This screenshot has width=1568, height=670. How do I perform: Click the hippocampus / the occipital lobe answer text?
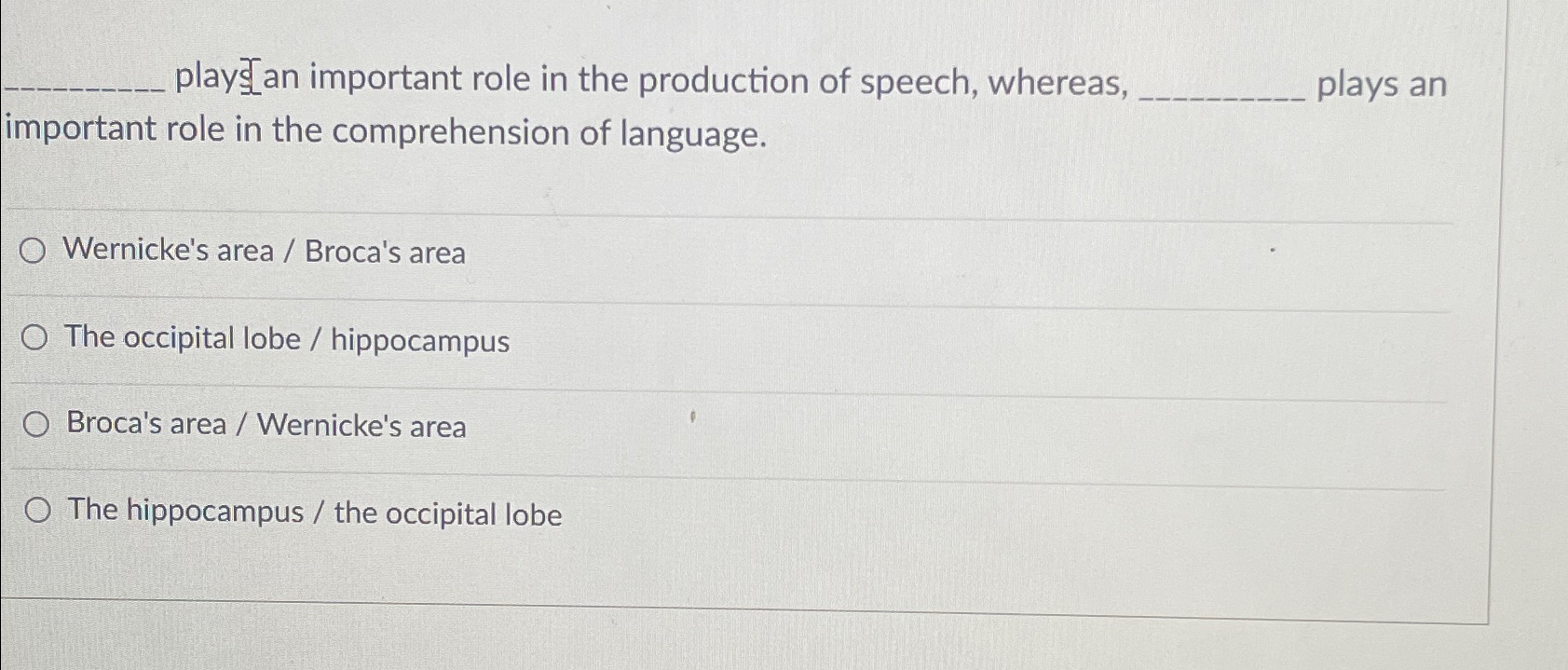coord(312,513)
